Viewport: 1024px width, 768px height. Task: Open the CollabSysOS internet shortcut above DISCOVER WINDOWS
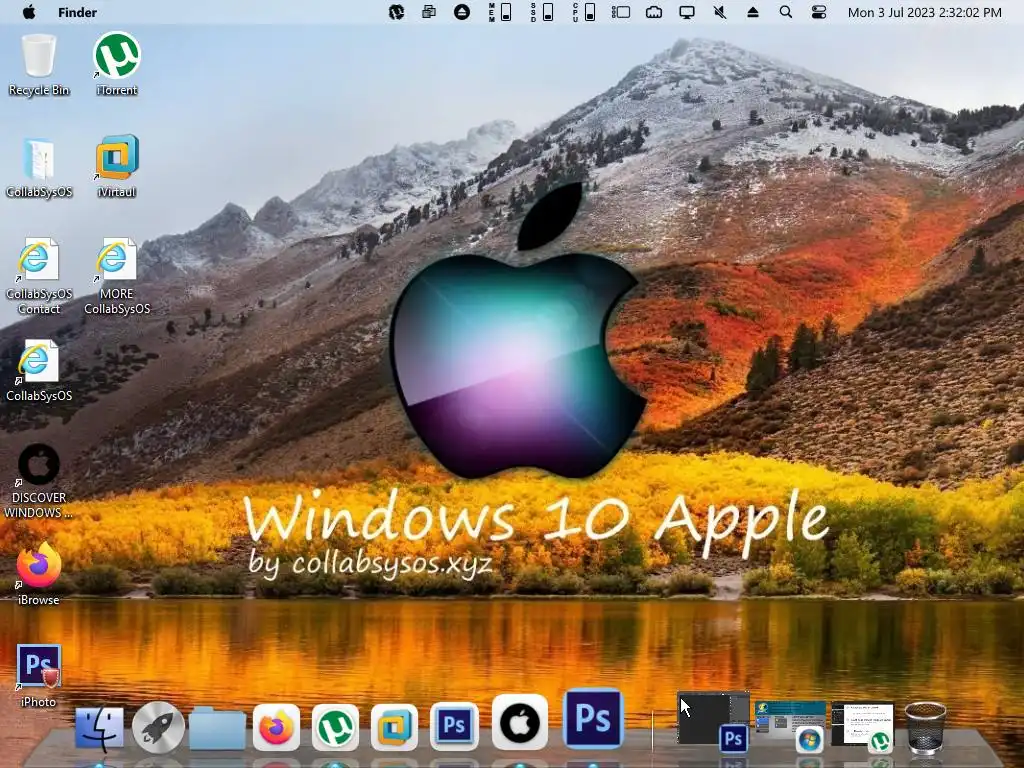[39, 370]
